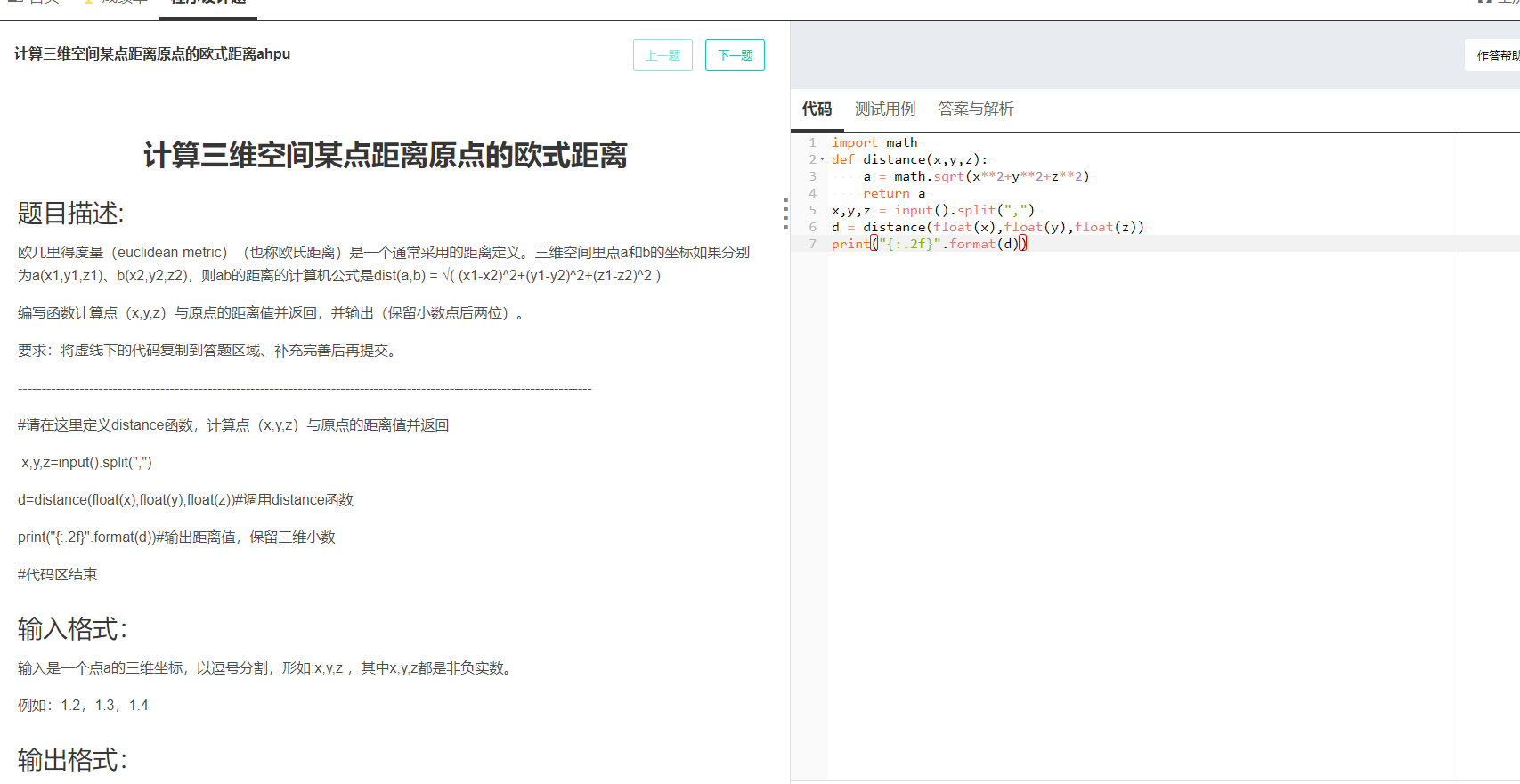1520x784 pixels.
Task: Click the 'def distance(x,y,z):' editor line
Action: (909, 159)
